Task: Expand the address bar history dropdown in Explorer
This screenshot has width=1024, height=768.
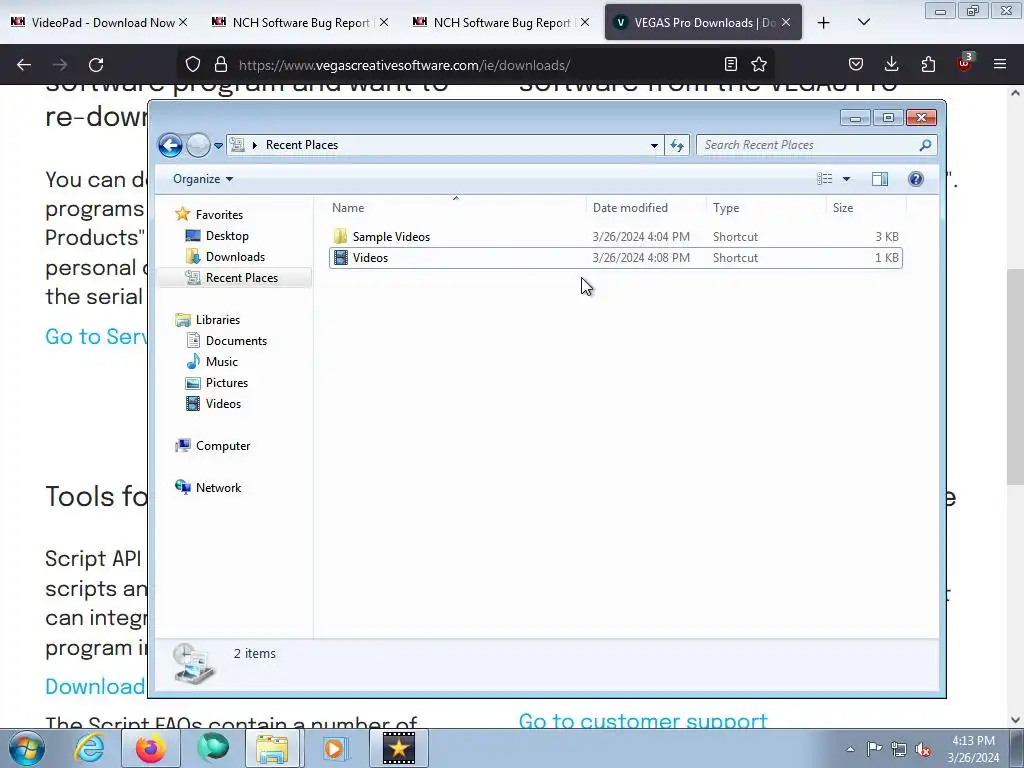Action: 654,146
